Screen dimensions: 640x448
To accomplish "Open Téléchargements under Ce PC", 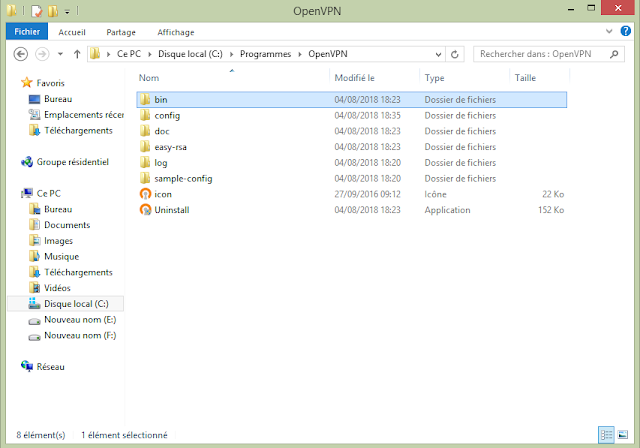I will (78, 273).
